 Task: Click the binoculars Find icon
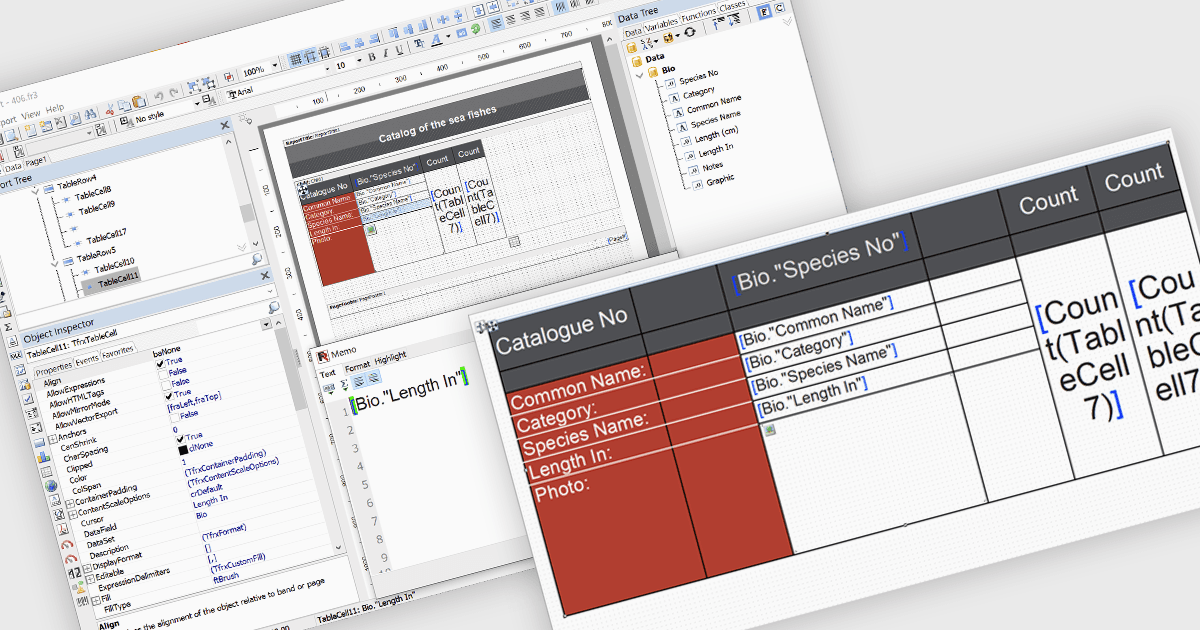point(91,113)
